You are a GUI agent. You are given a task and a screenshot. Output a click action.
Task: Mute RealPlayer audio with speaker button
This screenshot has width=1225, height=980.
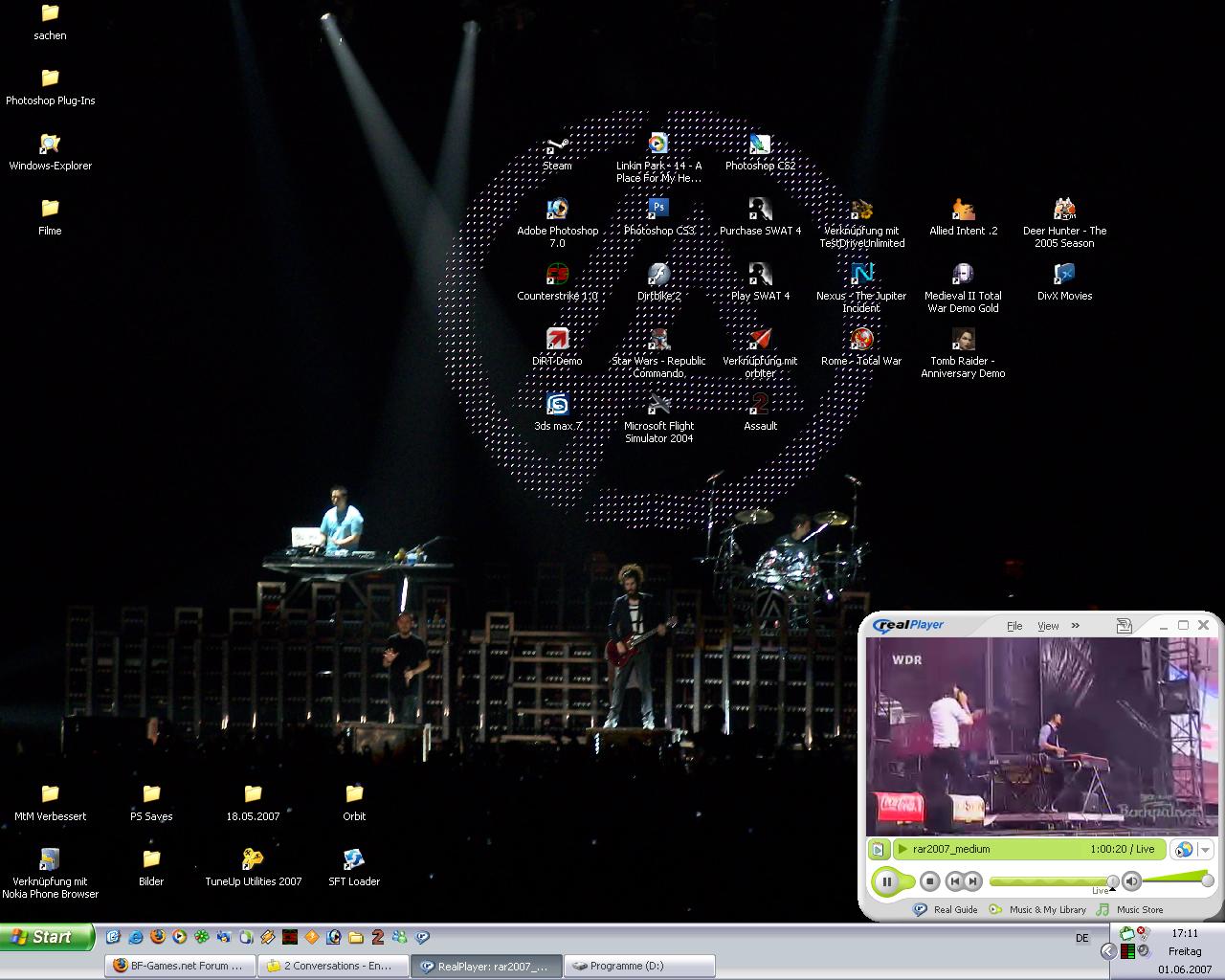(1131, 880)
